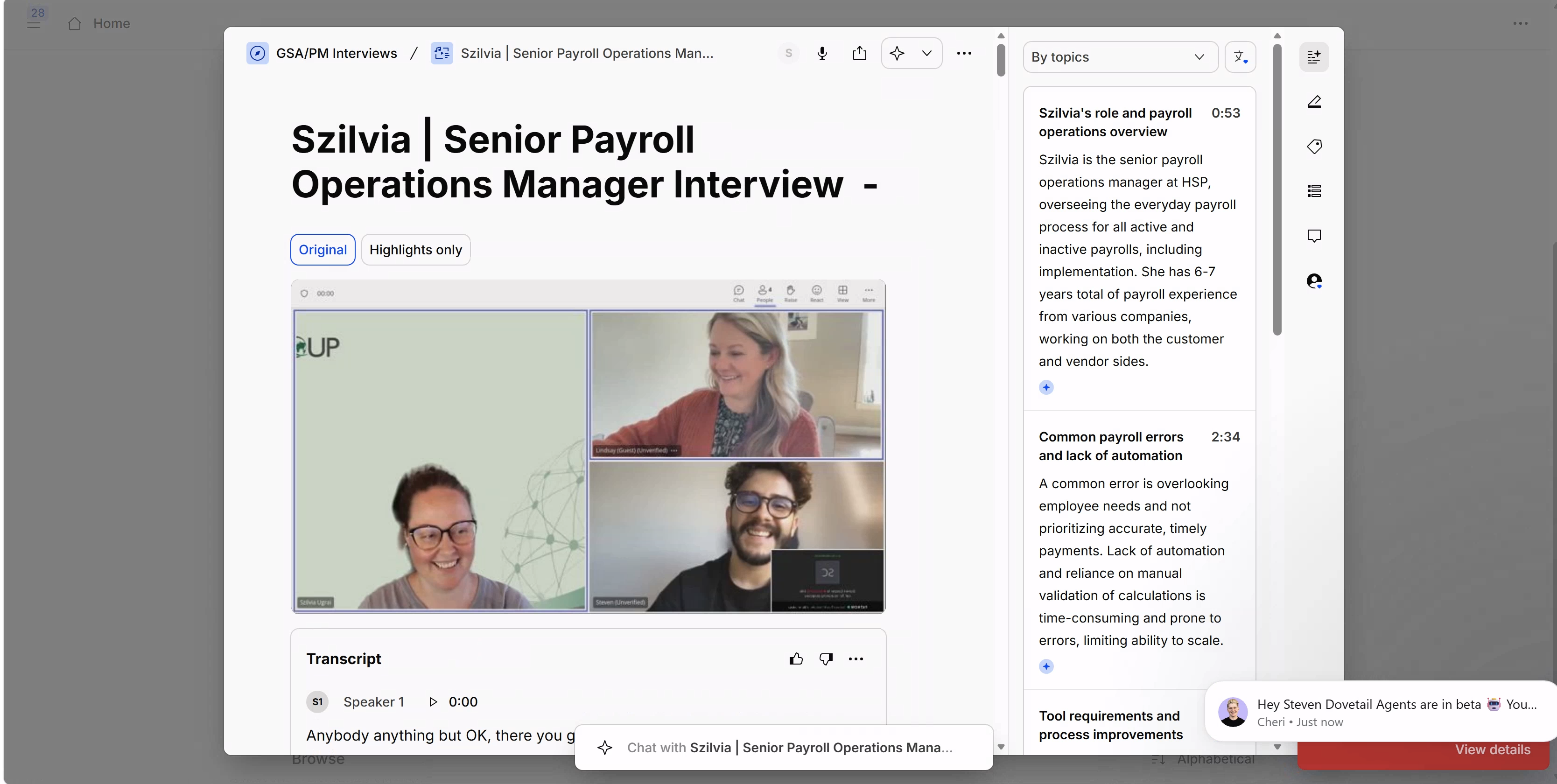Open GSA/PM Interviews project breadcrumb
Viewport: 1557px width, 784px height.
point(336,53)
